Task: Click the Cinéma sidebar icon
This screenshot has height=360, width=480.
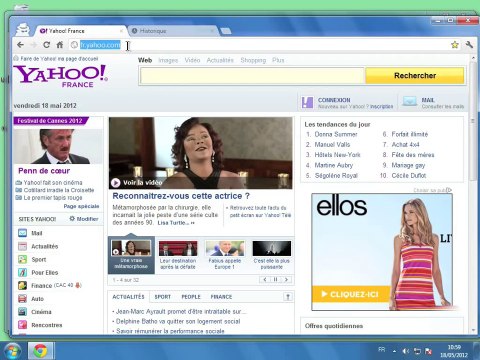Action: pos(23,312)
